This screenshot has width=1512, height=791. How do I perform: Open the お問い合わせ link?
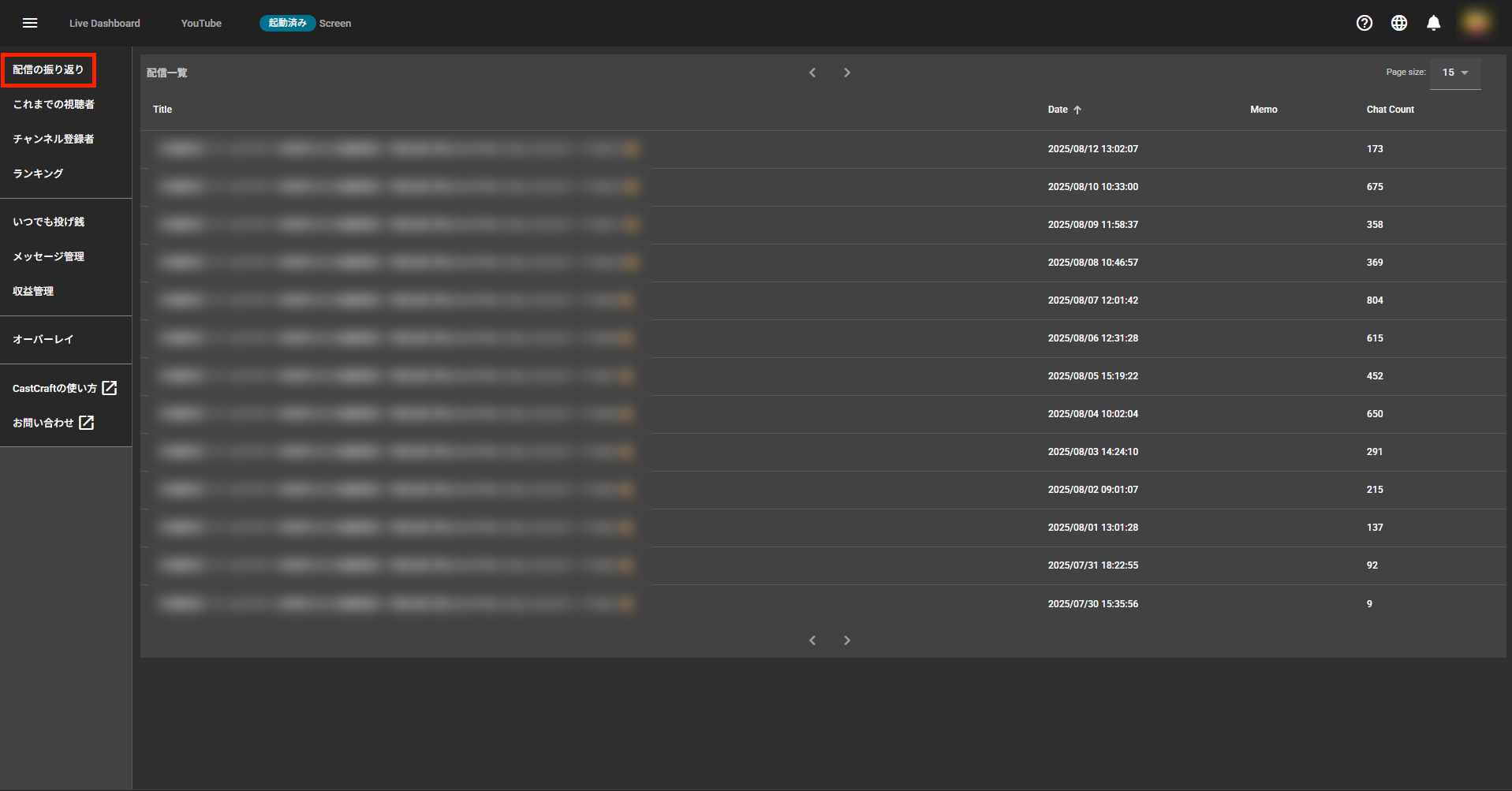pos(43,423)
